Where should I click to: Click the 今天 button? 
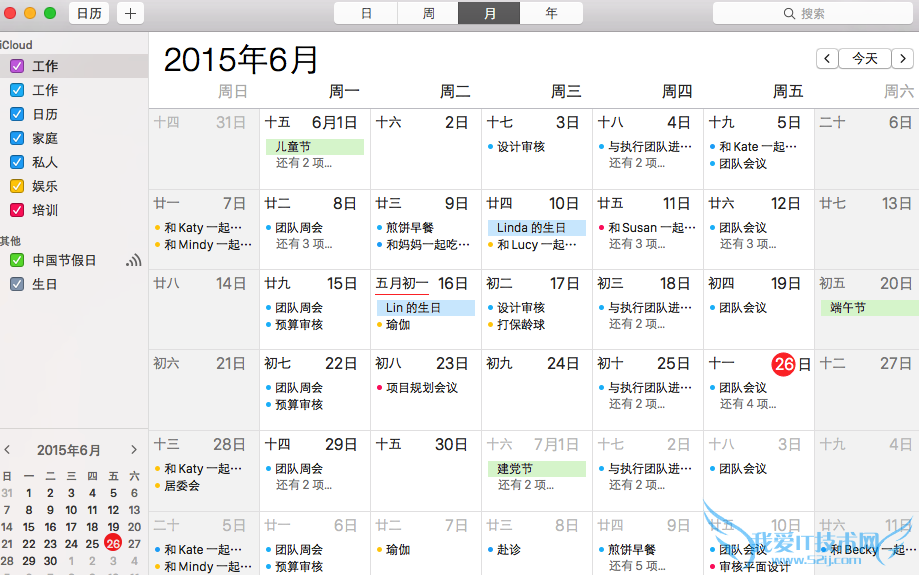tap(864, 59)
